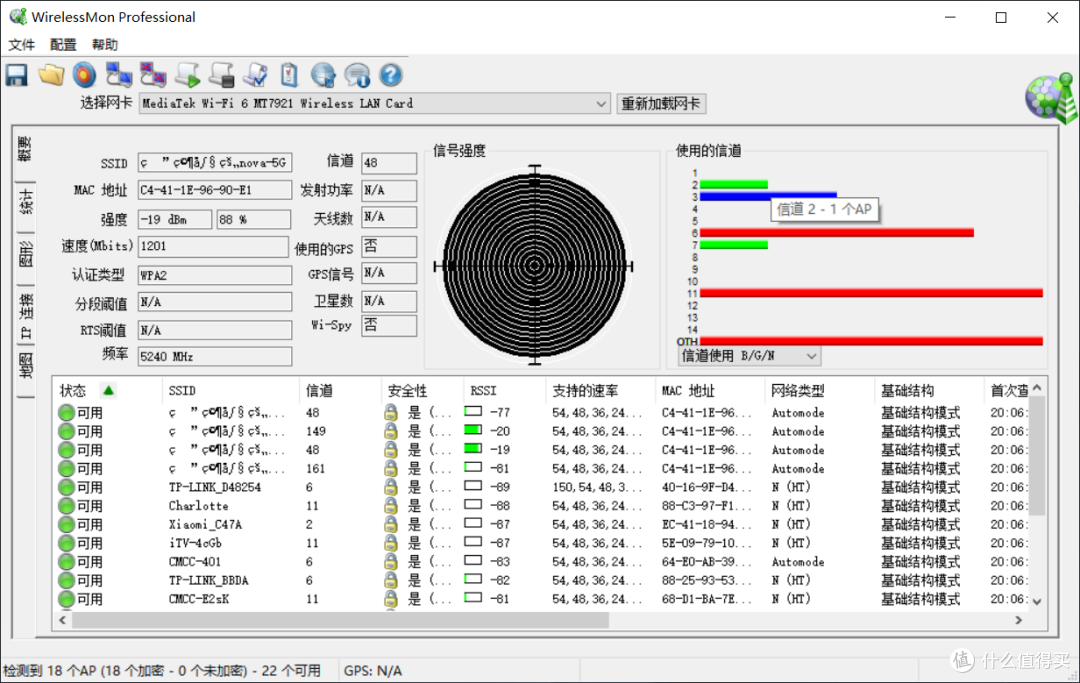This screenshot has width=1080, height=683.
Task: Click the globe with checkmark toolbar icon
Action: (323, 75)
